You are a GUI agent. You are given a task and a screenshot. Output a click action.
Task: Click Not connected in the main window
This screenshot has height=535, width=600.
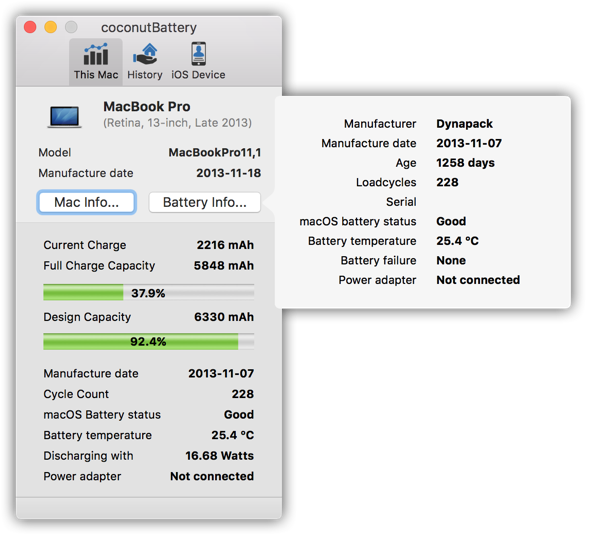[212, 476]
